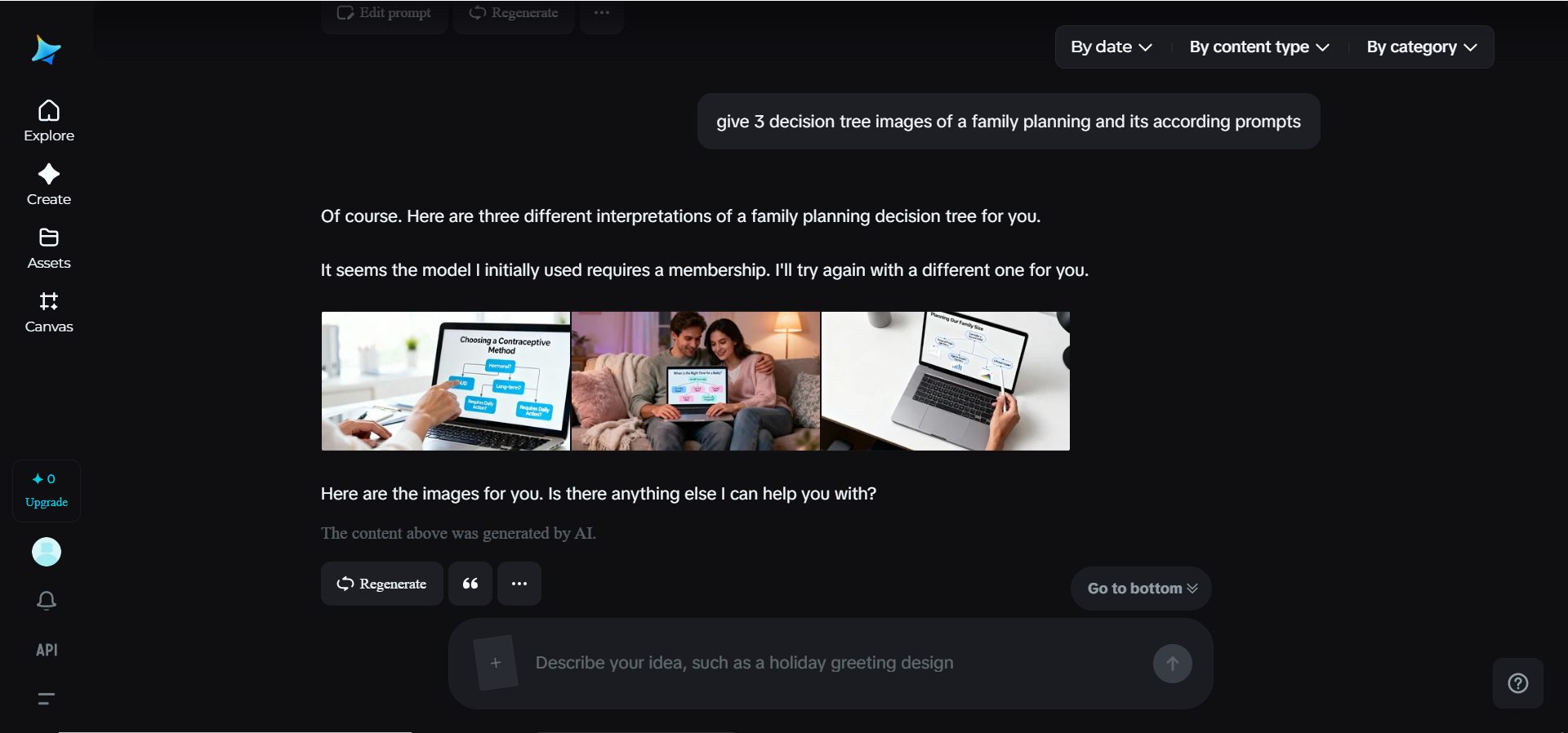Expand the By date filter dropdown
Screen dimensions: 1568x733
click(1111, 47)
